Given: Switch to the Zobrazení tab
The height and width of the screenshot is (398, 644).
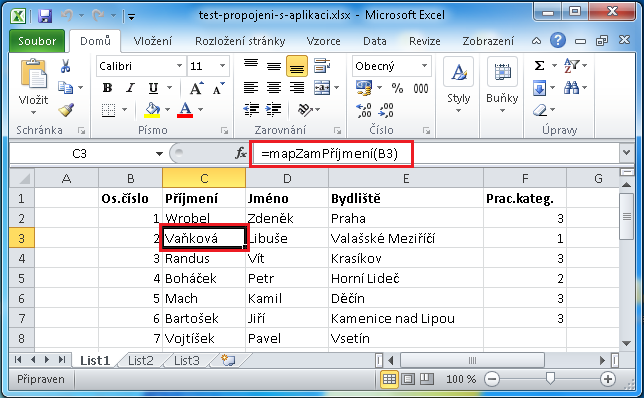Looking at the screenshot, I should (x=488, y=41).
